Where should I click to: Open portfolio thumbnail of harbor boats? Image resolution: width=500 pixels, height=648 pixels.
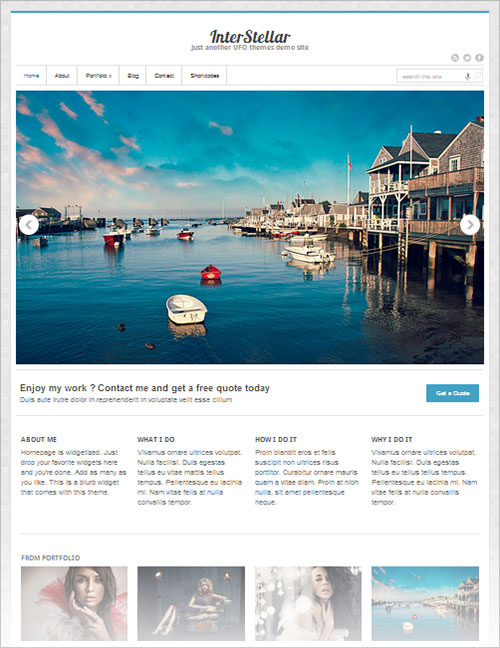(x=425, y=603)
